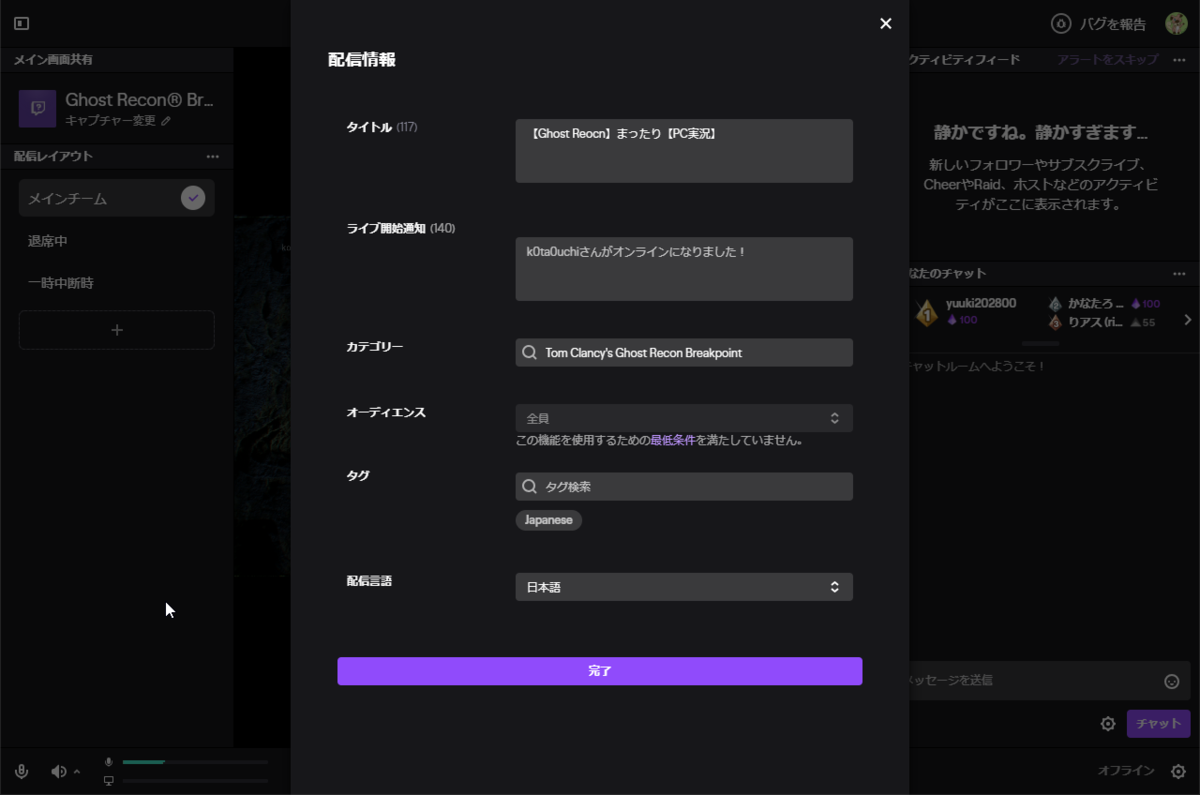The width and height of the screenshot is (1200, 795).
Task: Open あなたのチャット overflow menu
Action: coord(1177,273)
